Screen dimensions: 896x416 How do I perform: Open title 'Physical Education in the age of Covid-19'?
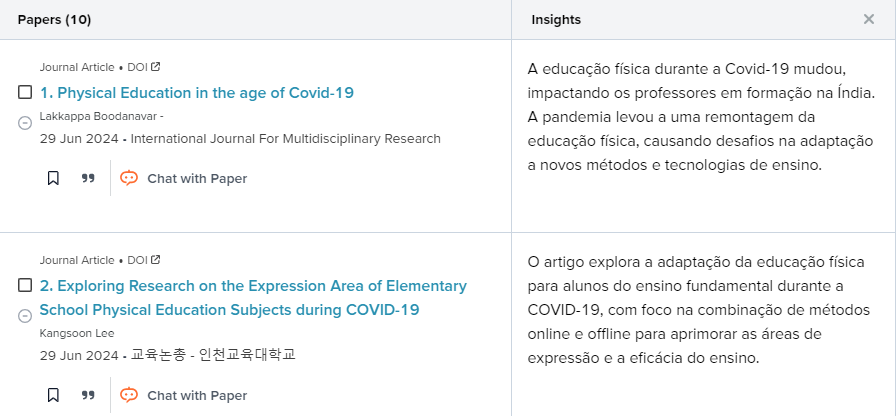coord(197,93)
